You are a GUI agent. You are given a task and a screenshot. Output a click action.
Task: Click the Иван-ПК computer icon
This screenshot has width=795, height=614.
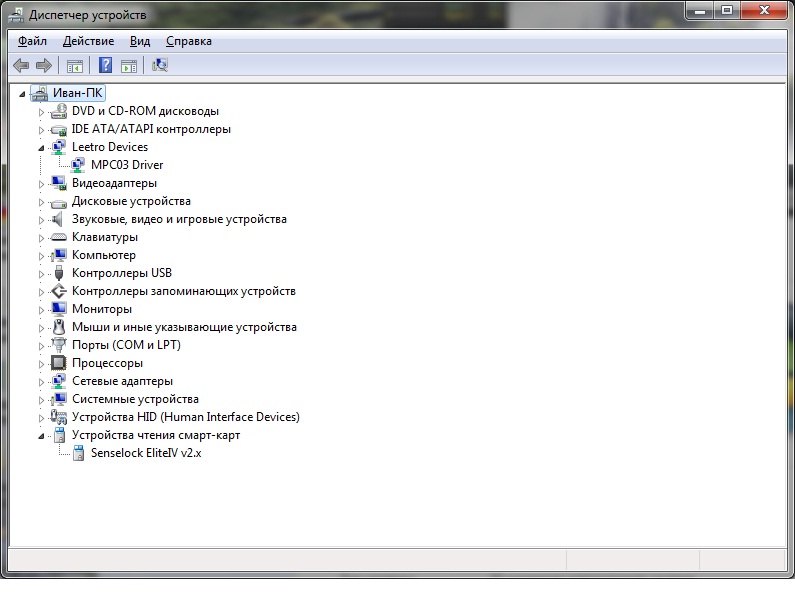[40, 93]
